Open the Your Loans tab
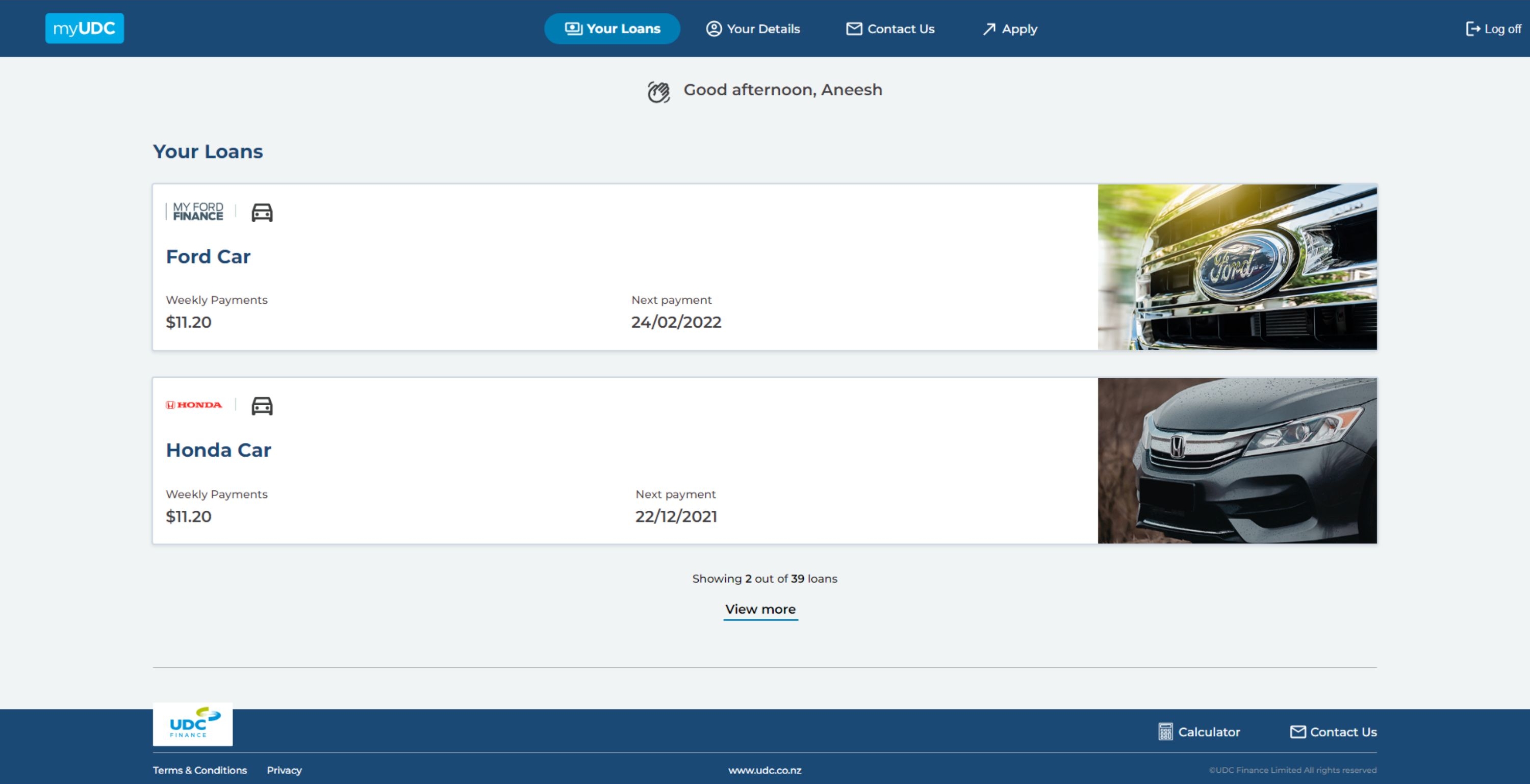The width and height of the screenshot is (1530, 784). (612, 29)
